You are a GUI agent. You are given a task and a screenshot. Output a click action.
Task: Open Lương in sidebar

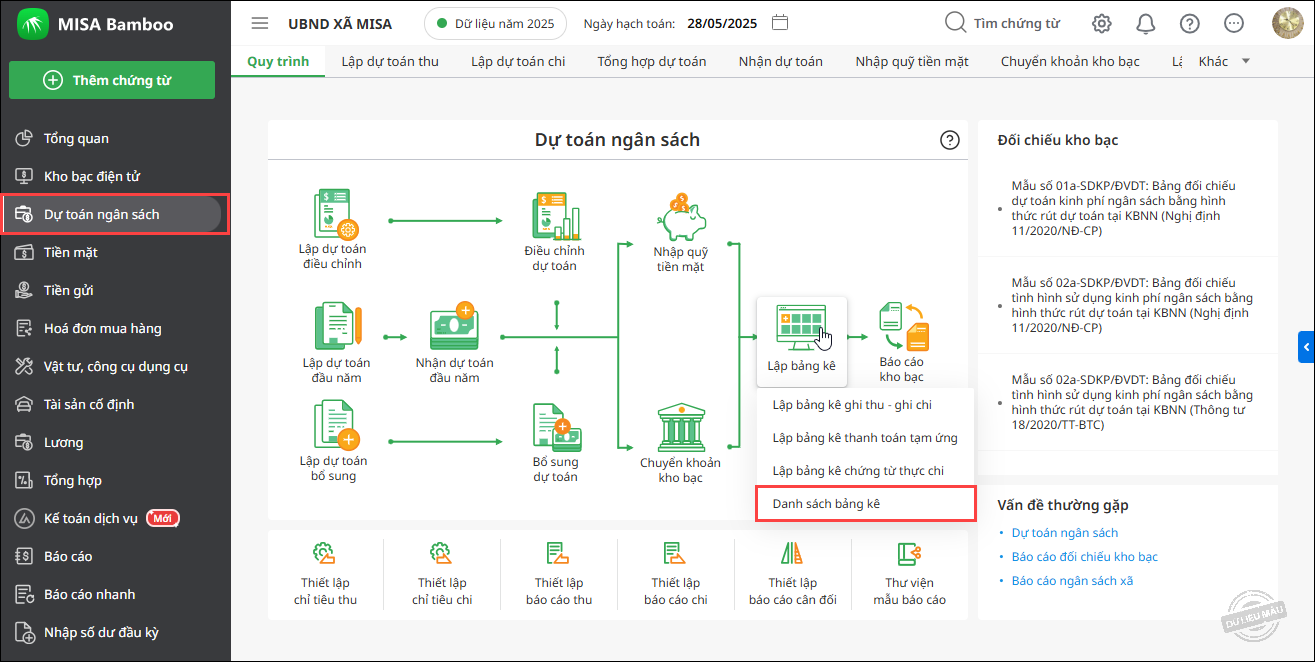[115, 442]
